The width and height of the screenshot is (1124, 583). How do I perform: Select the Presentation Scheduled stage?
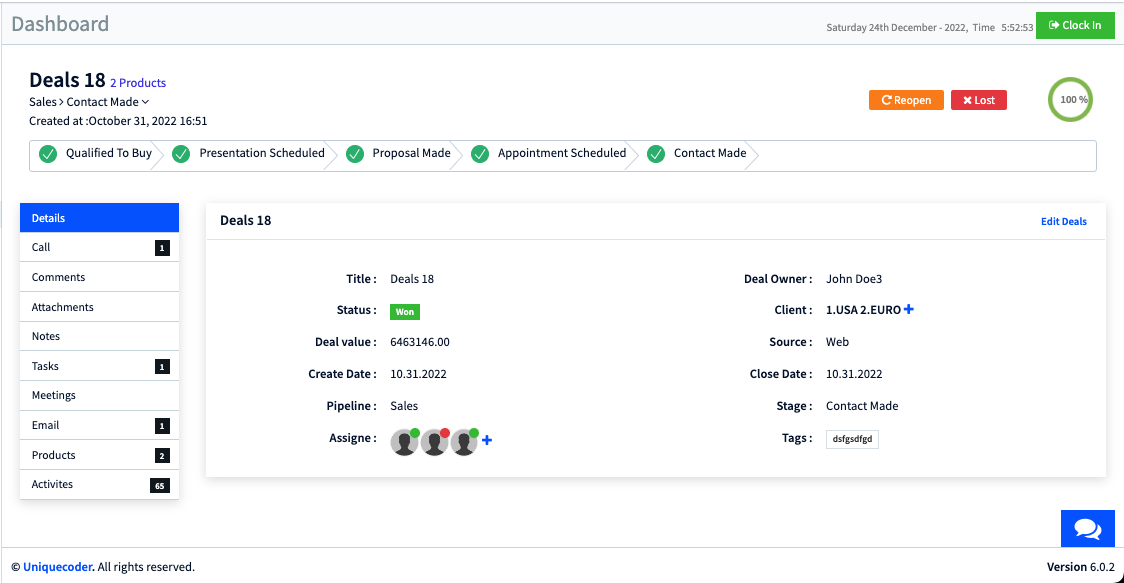(262, 153)
